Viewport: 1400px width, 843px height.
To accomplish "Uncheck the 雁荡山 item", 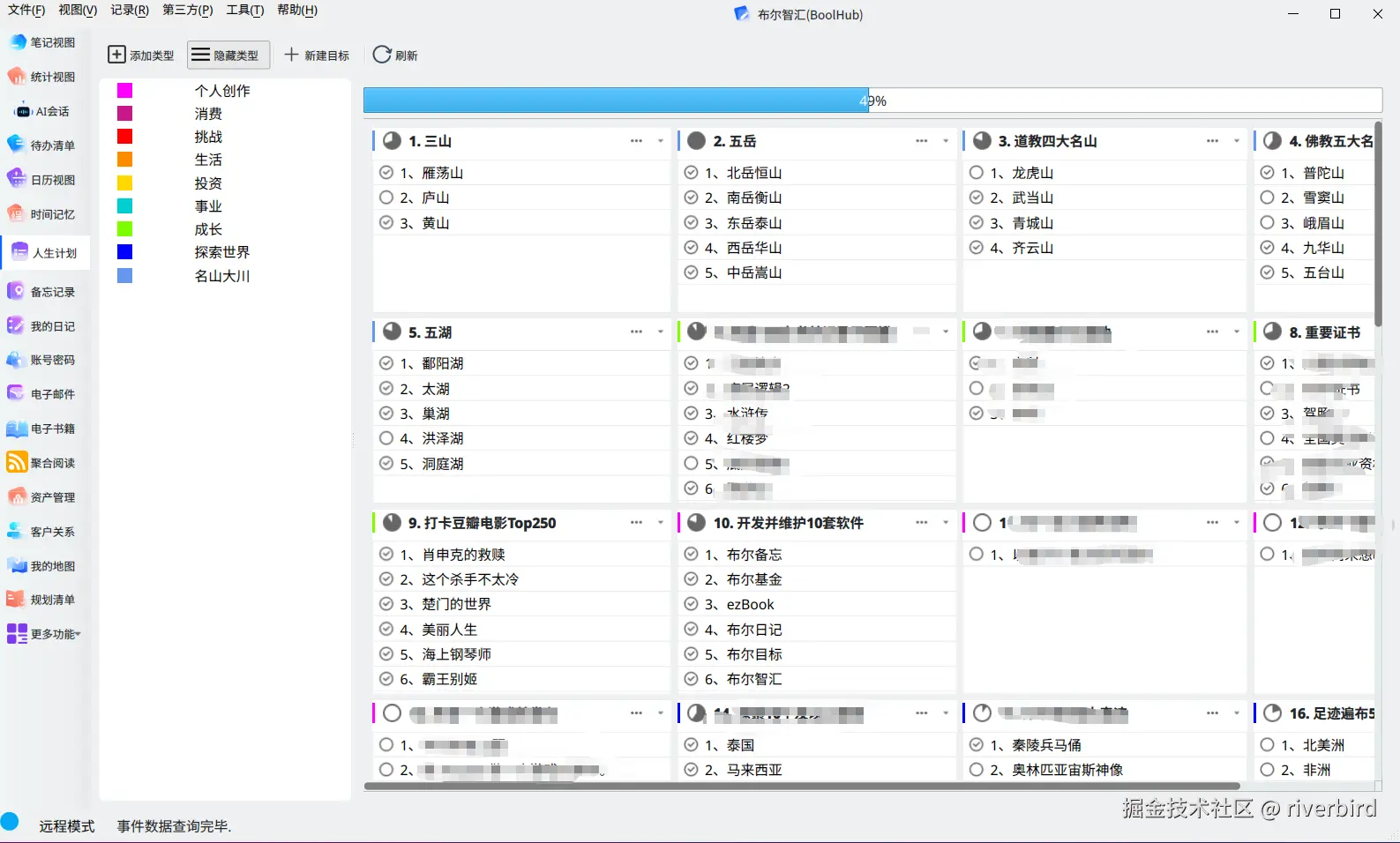I will point(386,173).
